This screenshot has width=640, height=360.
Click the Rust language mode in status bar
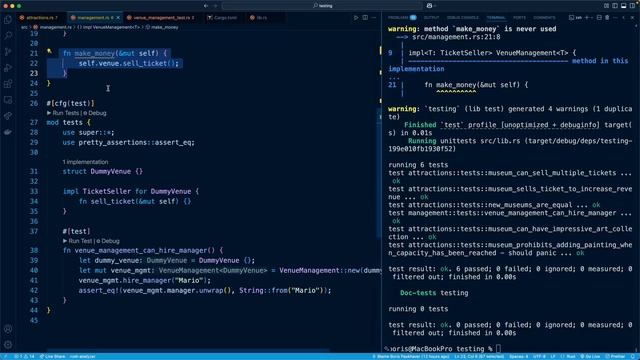pos(568,356)
